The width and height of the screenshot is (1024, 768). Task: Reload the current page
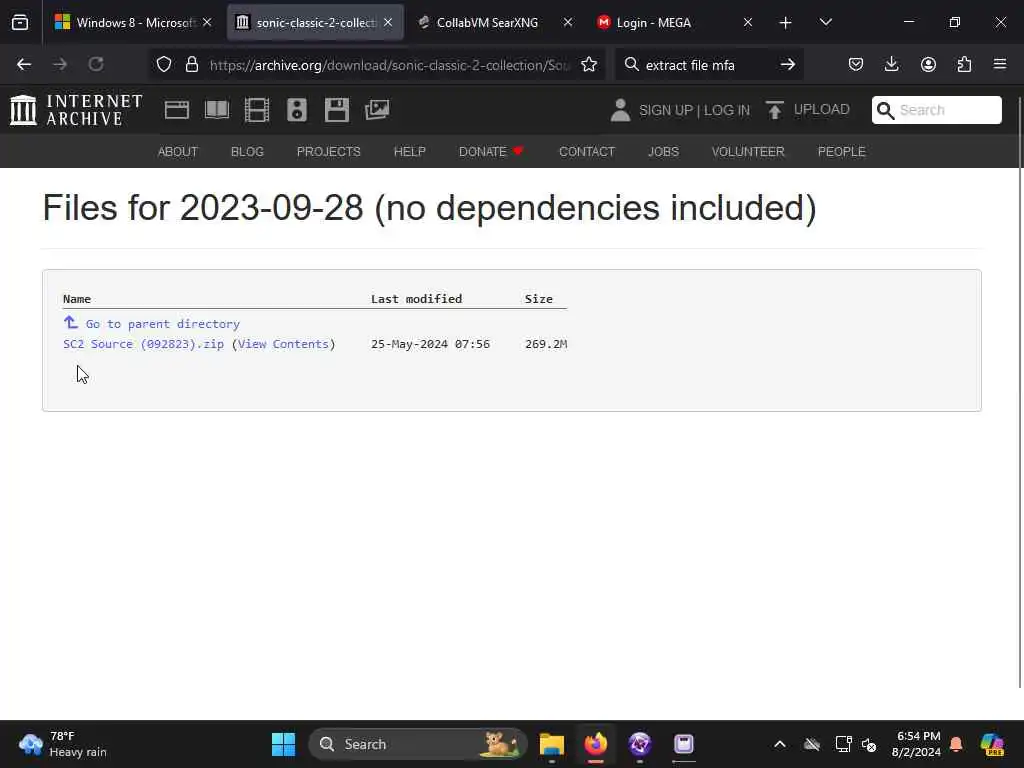(x=96, y=64)
